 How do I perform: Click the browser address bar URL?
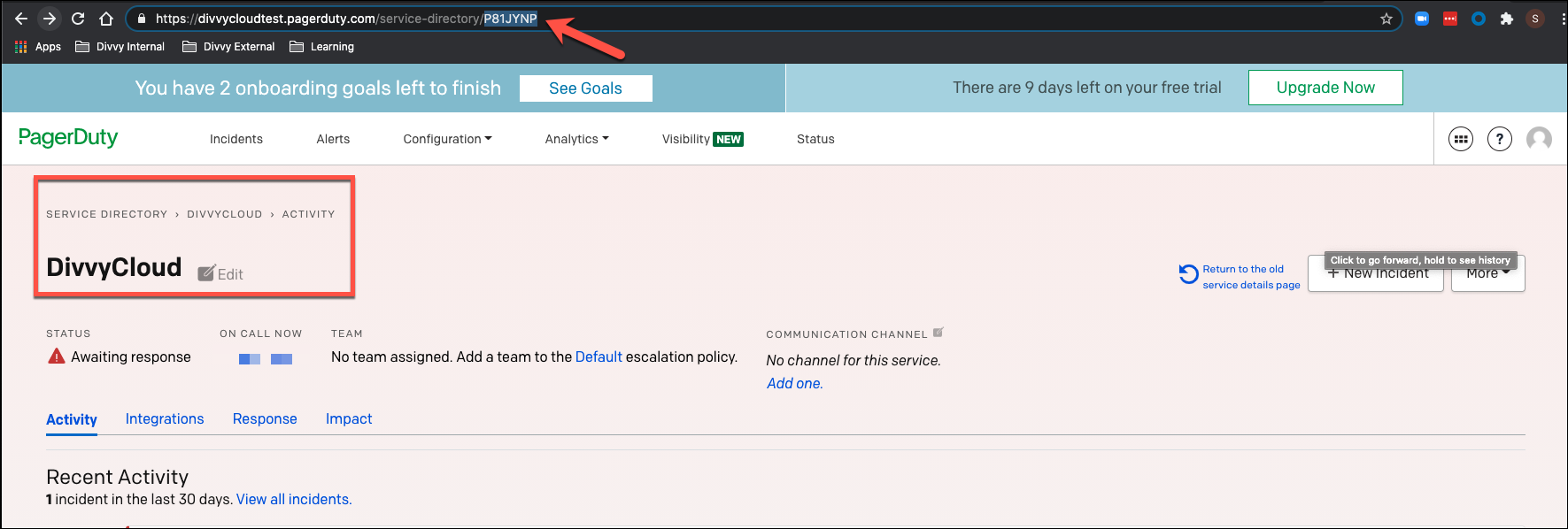346,19
